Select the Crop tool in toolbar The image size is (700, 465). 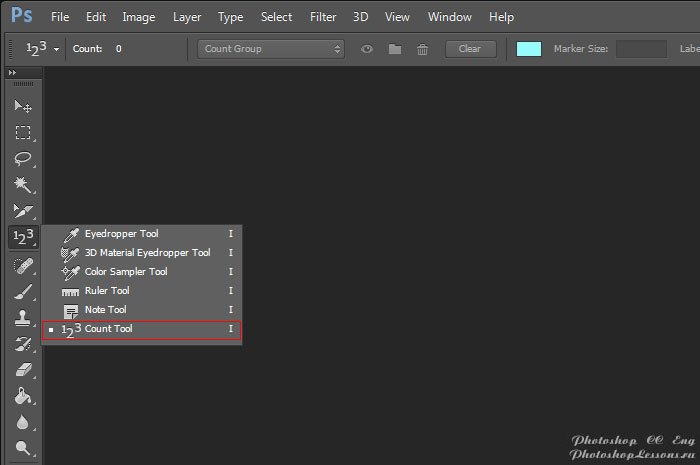[22, 211]
